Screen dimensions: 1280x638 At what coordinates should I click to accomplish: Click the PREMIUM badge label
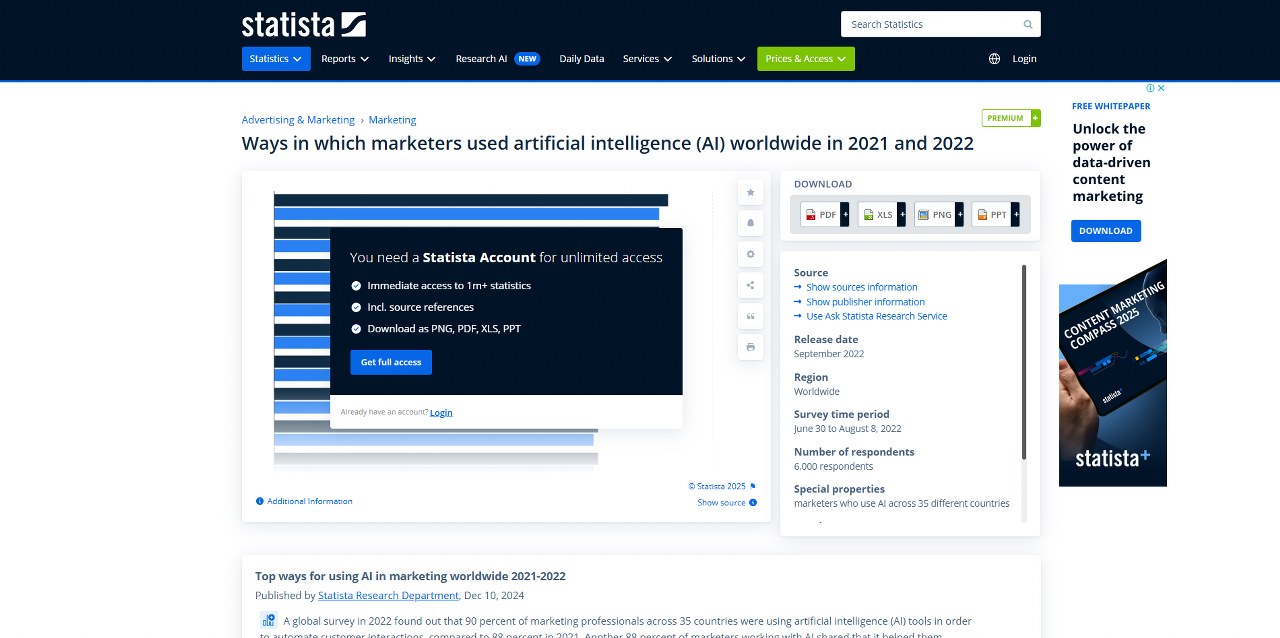pyautogui.click(x=1006, y=118)
